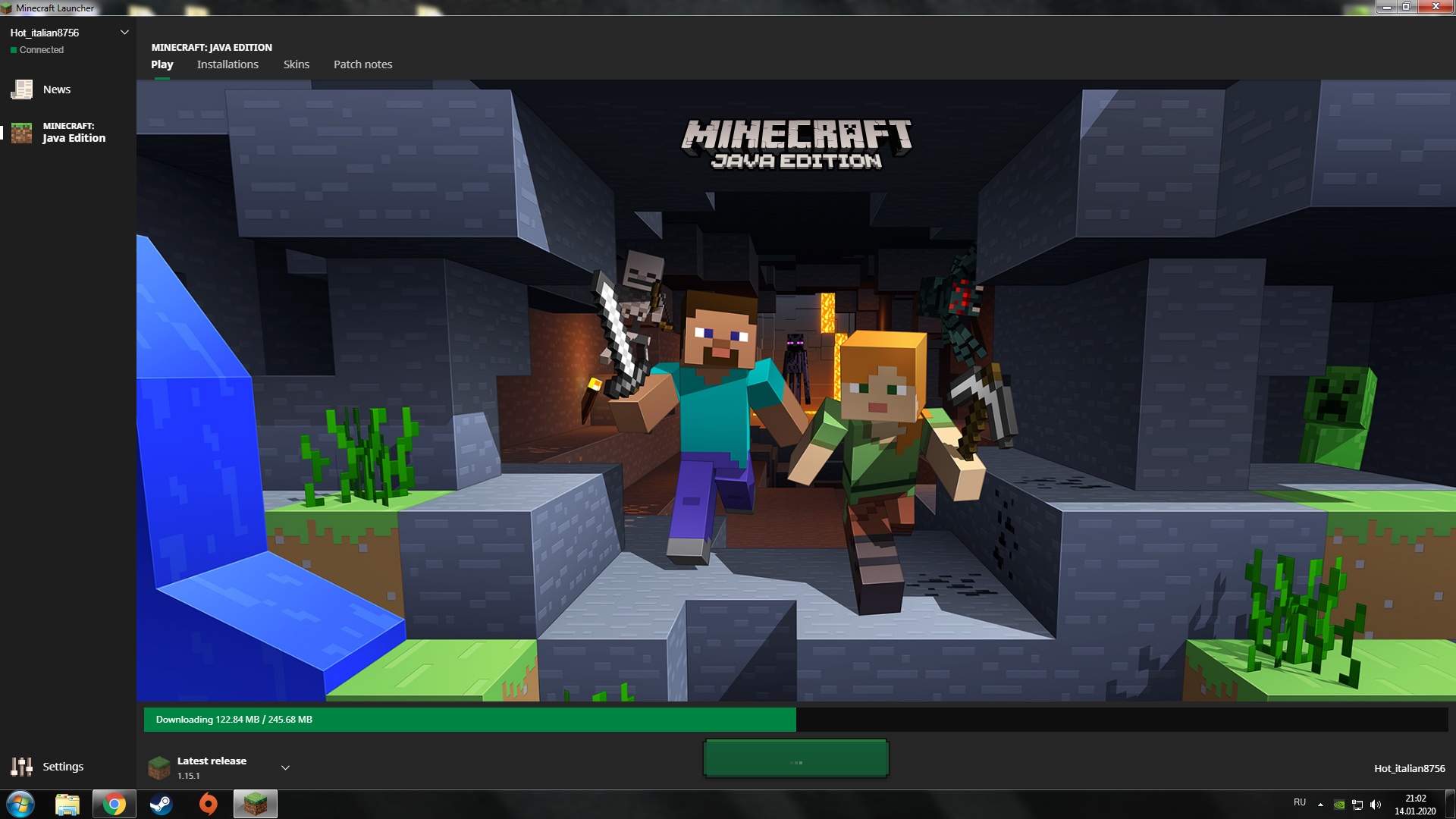Open the News newspaper icon
The image size is (1456, 819).
click(22, 89)
